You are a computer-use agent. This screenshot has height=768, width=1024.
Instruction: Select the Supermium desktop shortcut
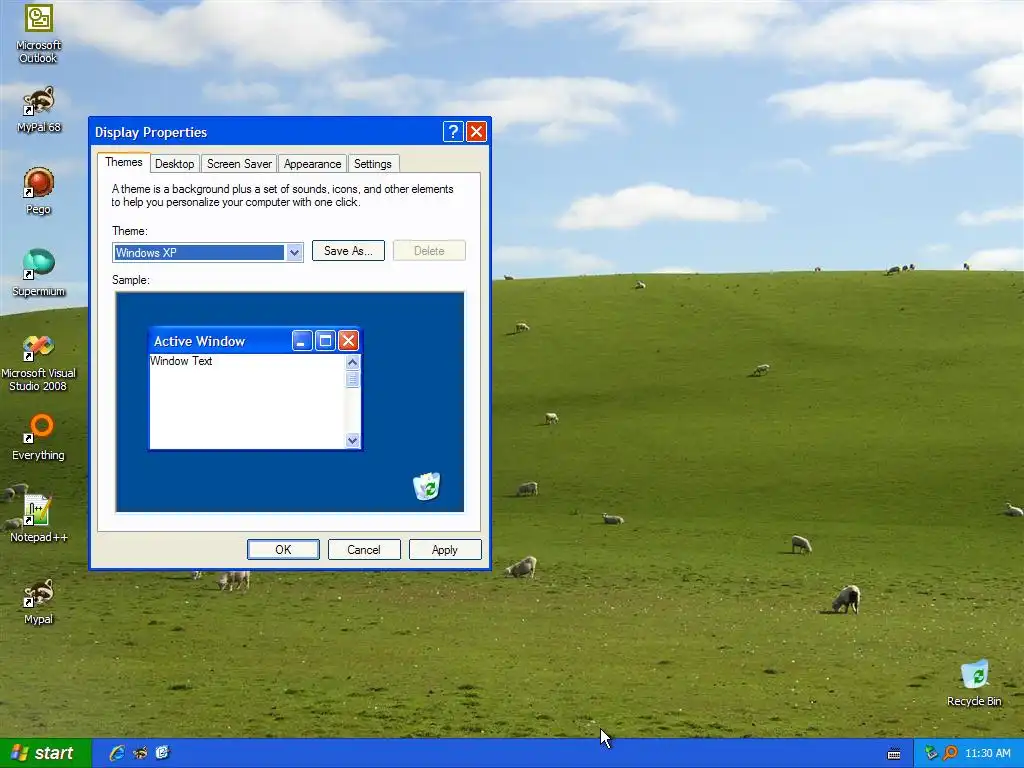pos(39,273)
